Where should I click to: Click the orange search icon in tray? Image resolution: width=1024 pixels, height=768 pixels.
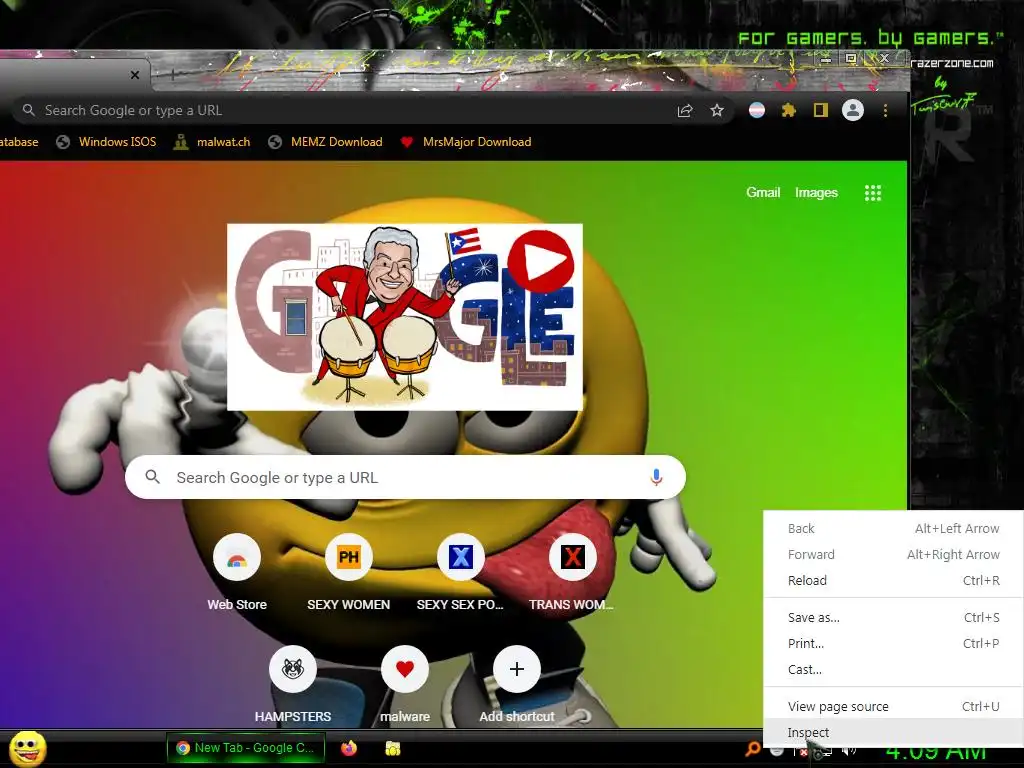(x=752, y=749)
